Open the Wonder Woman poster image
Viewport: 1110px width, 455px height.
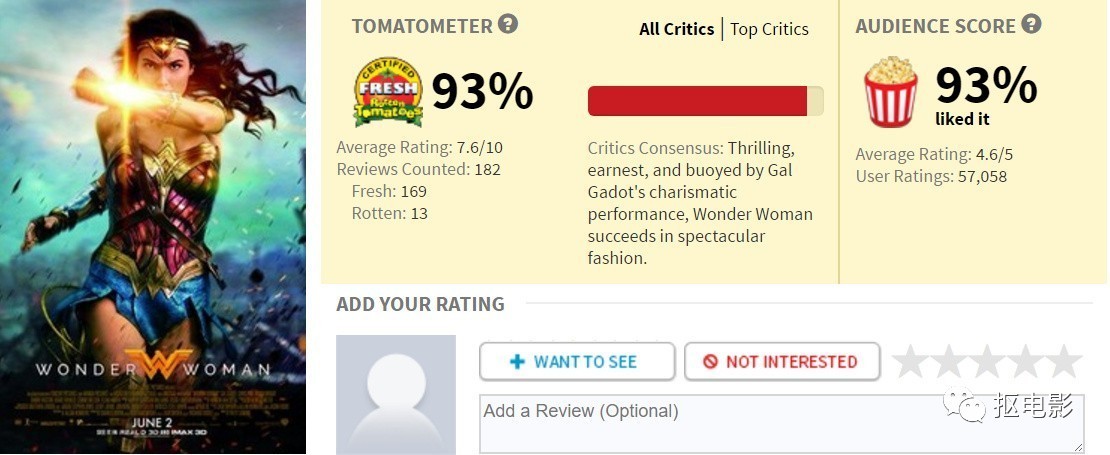153,227
